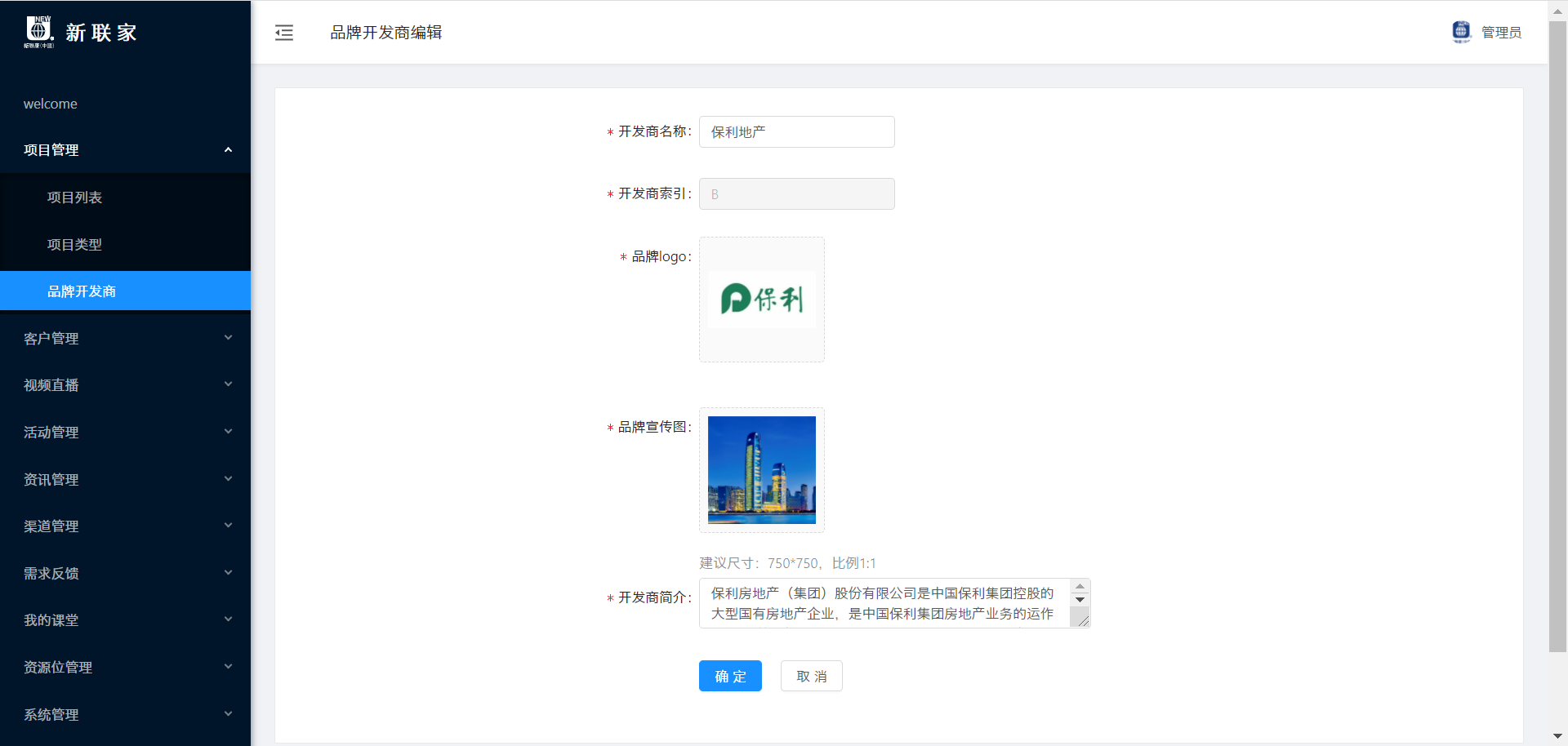Viewport: 1568px width, 746px height.
Task: Expand the 资讯管理 menu chevron
Action: [x=229, y=479]
